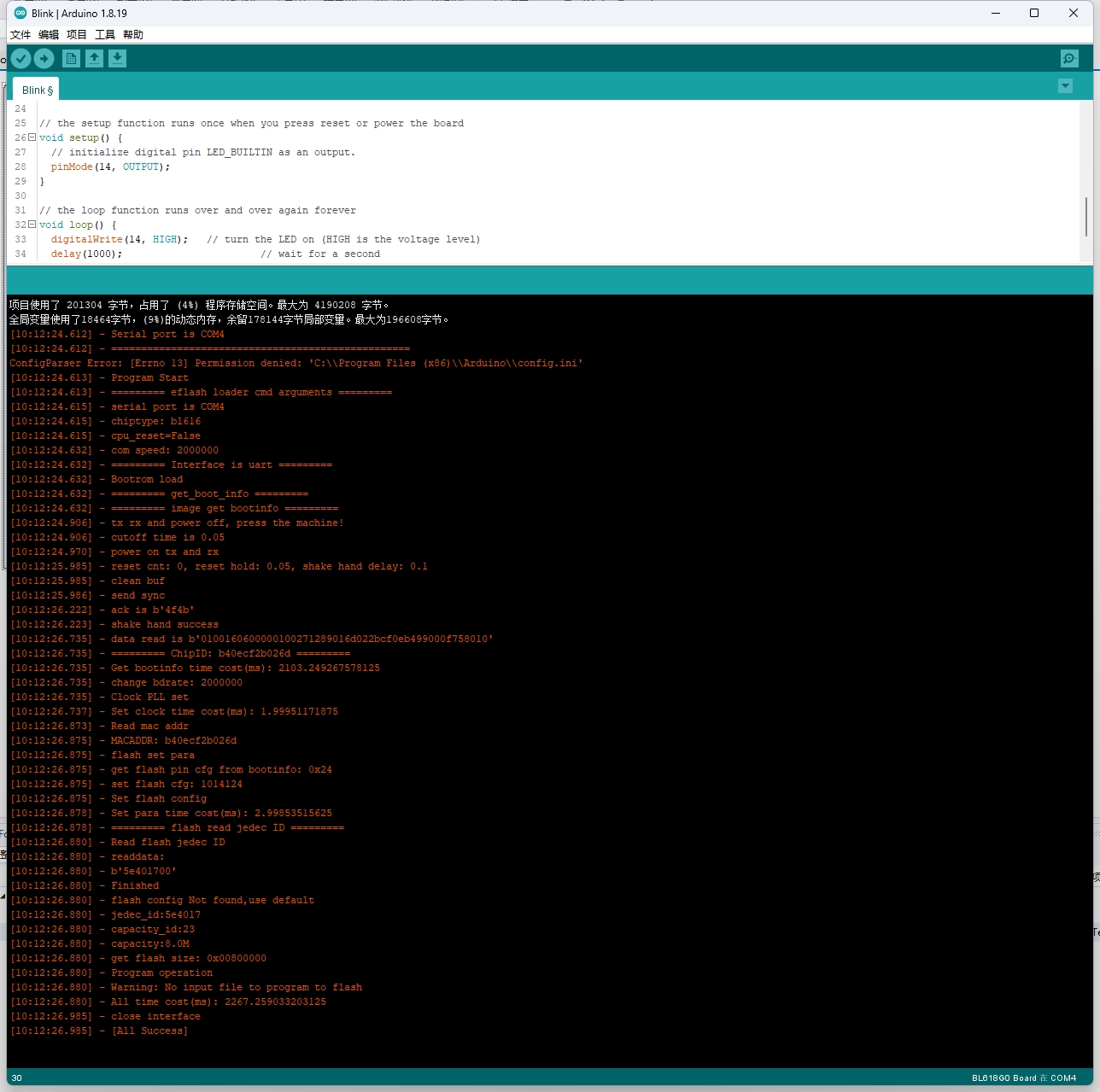Save the sketch with the down-arrow icon
Image resolution: width=1100 pixels, height=1092 pixels.
[118, 58]
